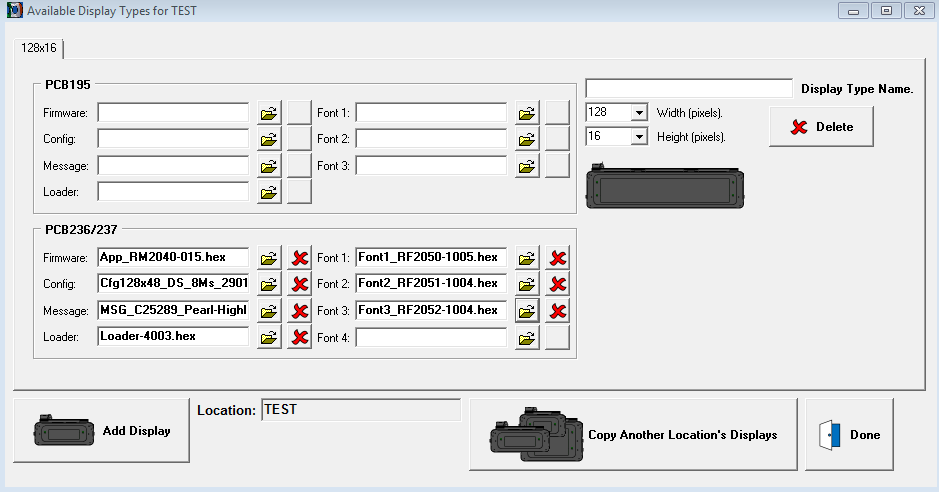The height and width of the screenshot is (492, 939).
Task: Click the Display Type Name field
Action: pos(688,88)
